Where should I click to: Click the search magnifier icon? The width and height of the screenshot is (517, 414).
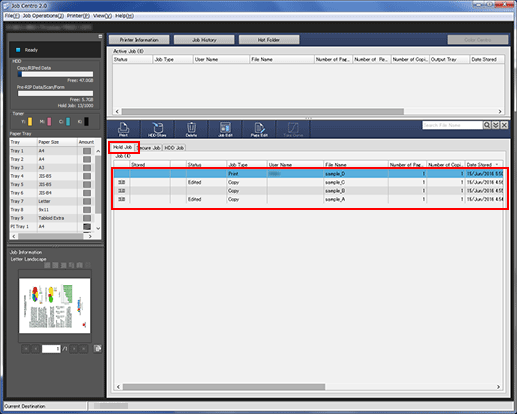click(x=487, y=125)
